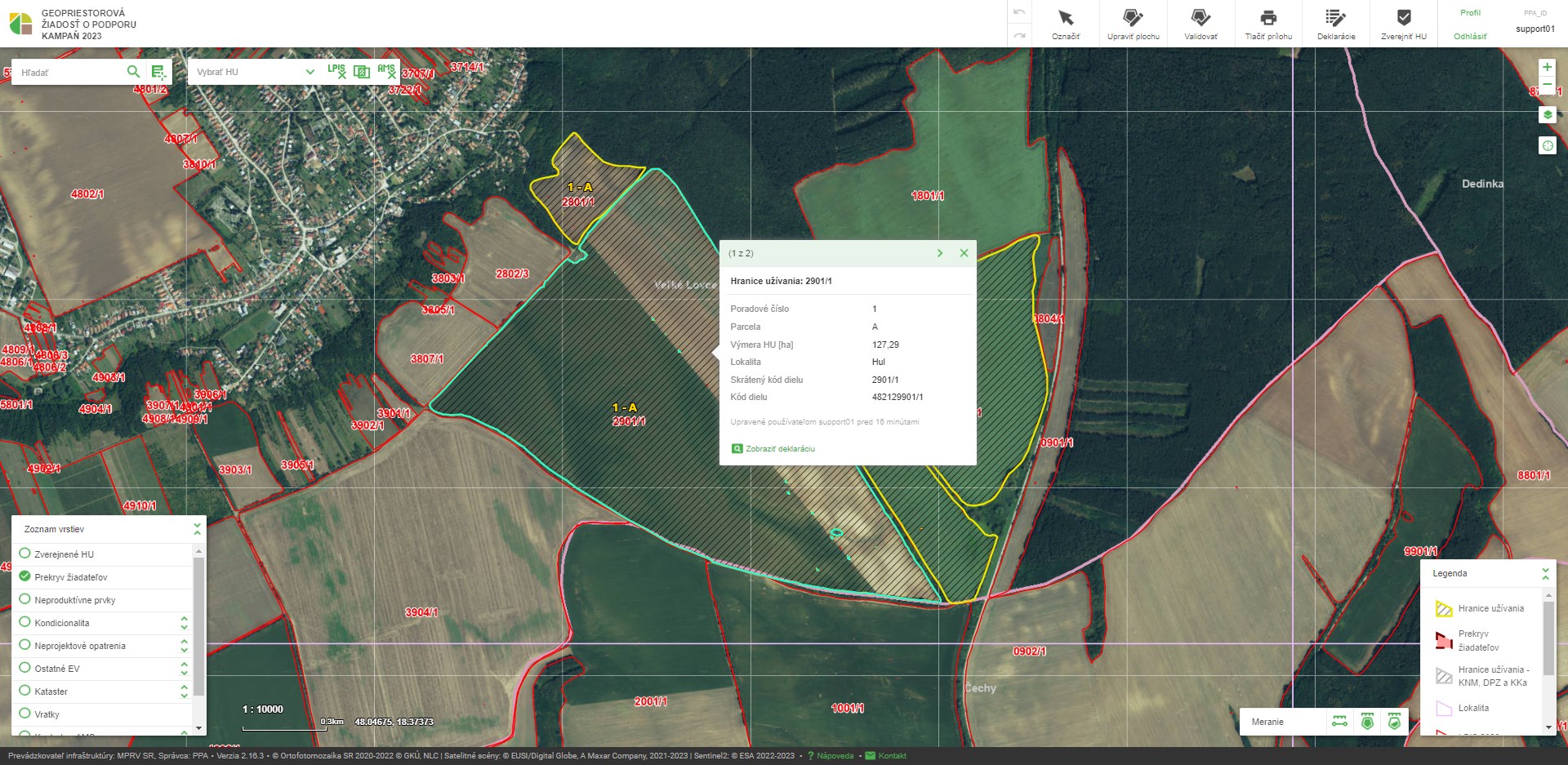Click the 1801/1 parcel label on map

(x=928, y=196)
